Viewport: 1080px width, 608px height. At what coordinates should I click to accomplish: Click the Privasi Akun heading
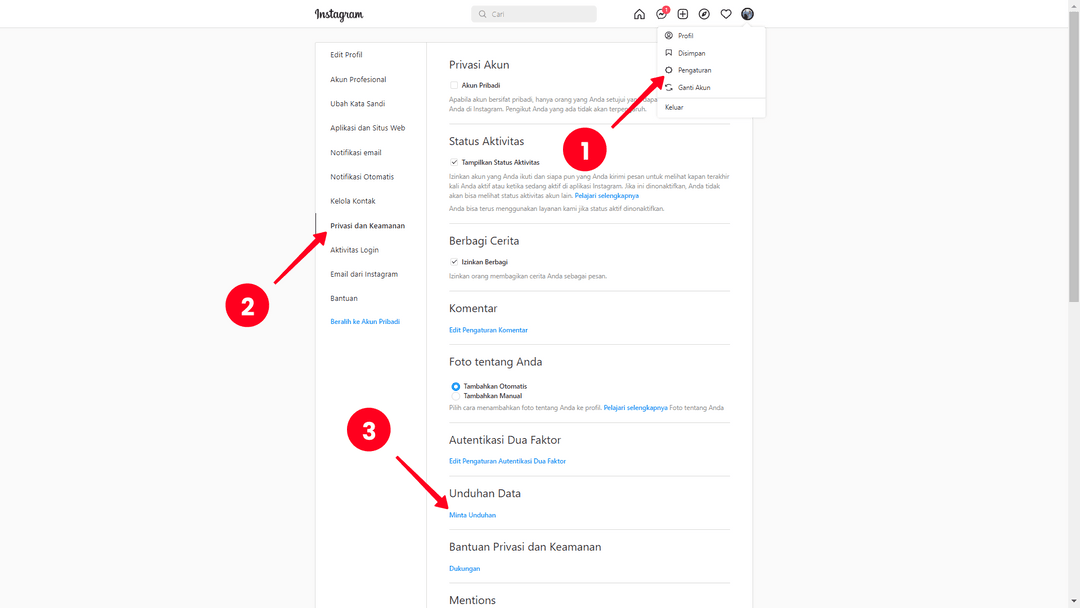[x=479, y=65]
